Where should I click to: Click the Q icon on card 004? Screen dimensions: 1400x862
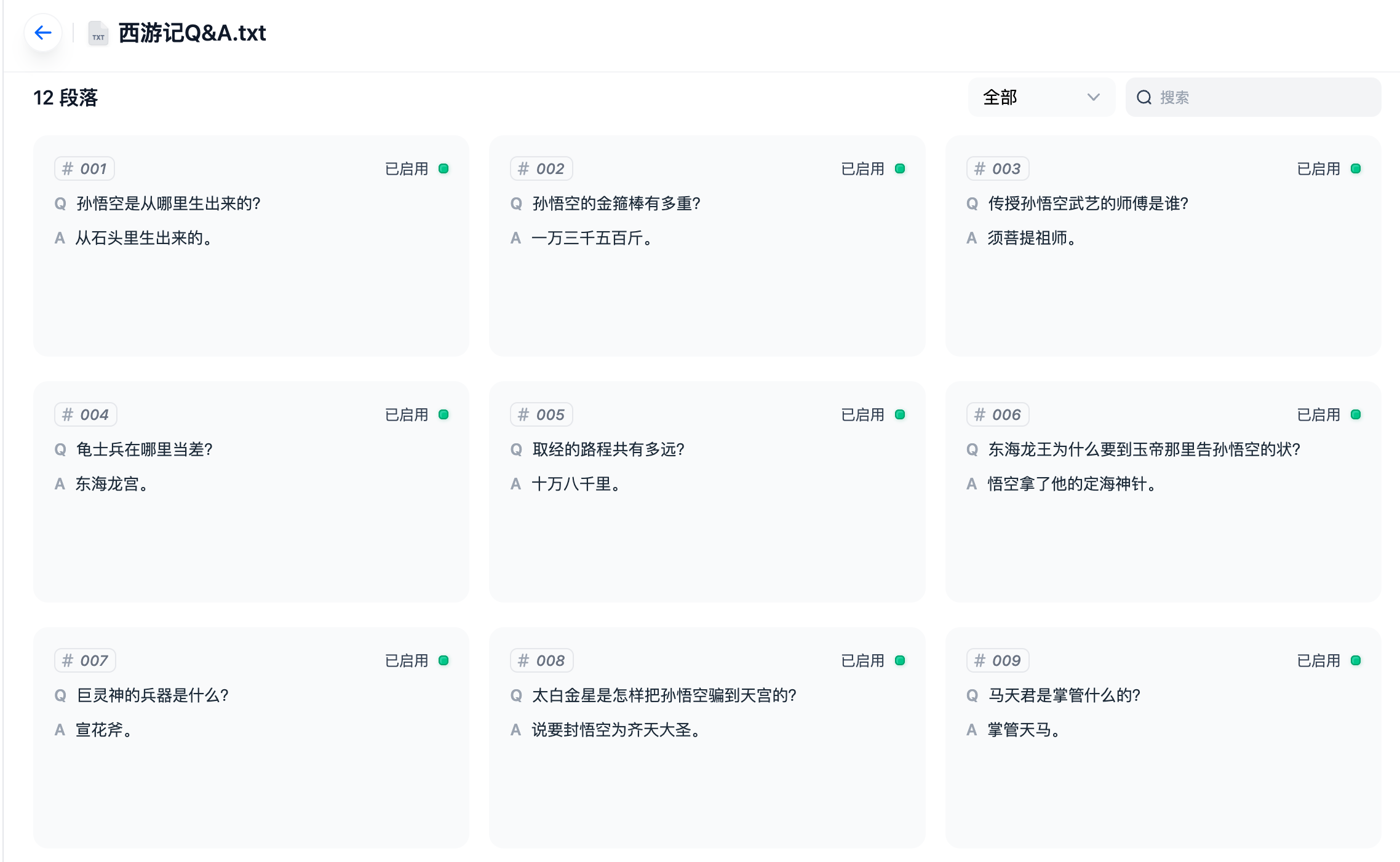point(61,449)
